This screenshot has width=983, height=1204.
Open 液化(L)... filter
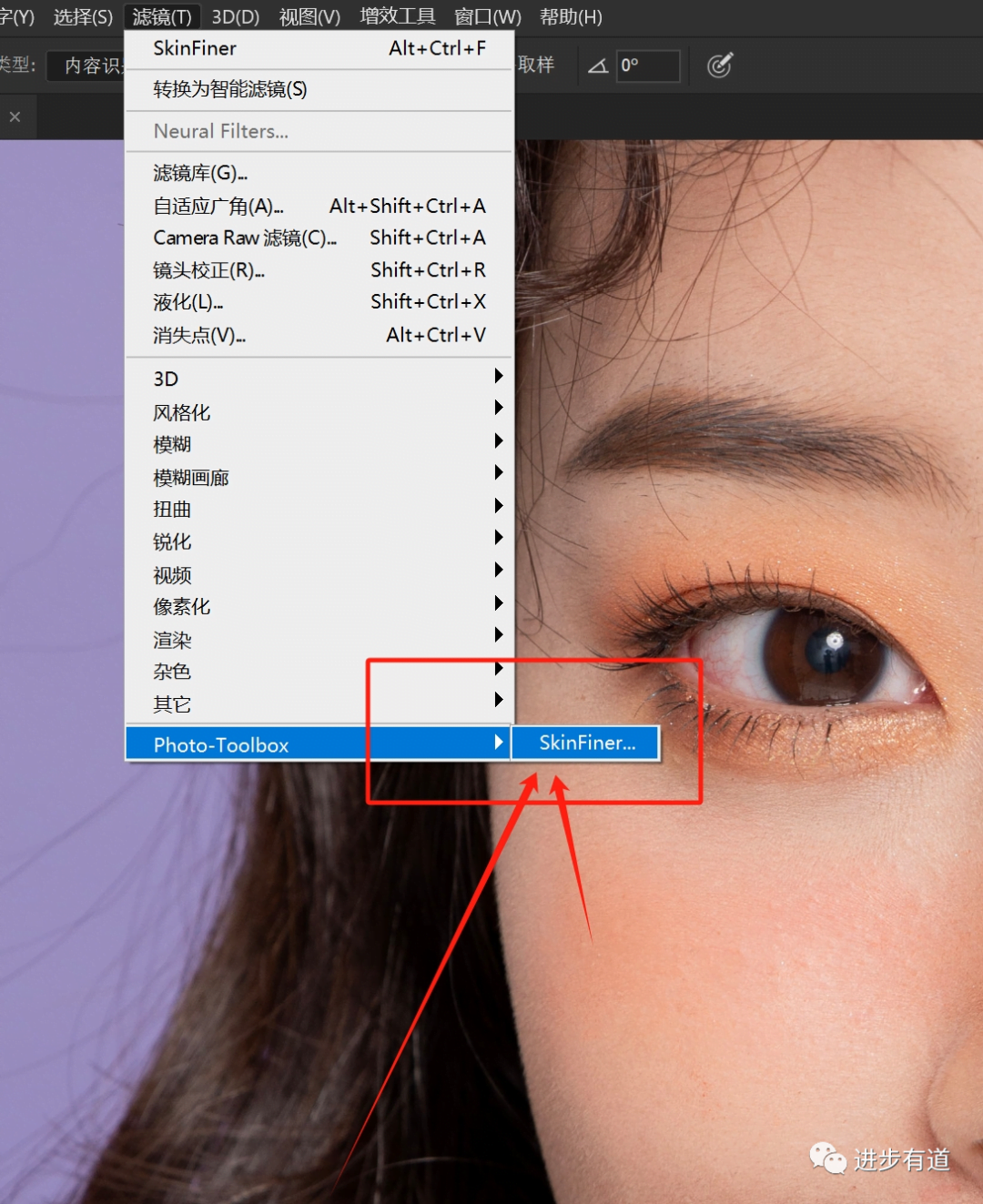[x=319, y=302]
